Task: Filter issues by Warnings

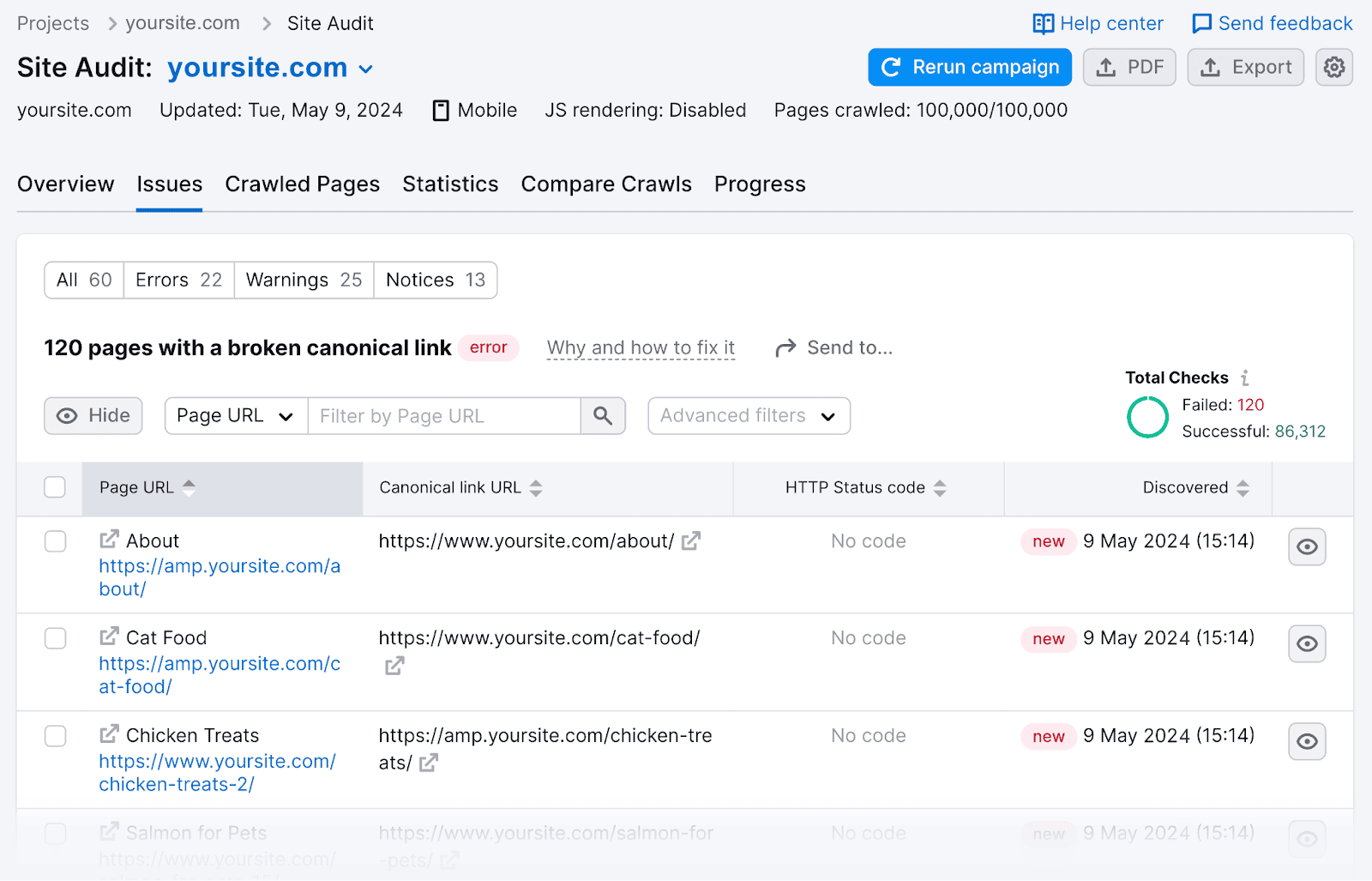Action: [303, 280]
